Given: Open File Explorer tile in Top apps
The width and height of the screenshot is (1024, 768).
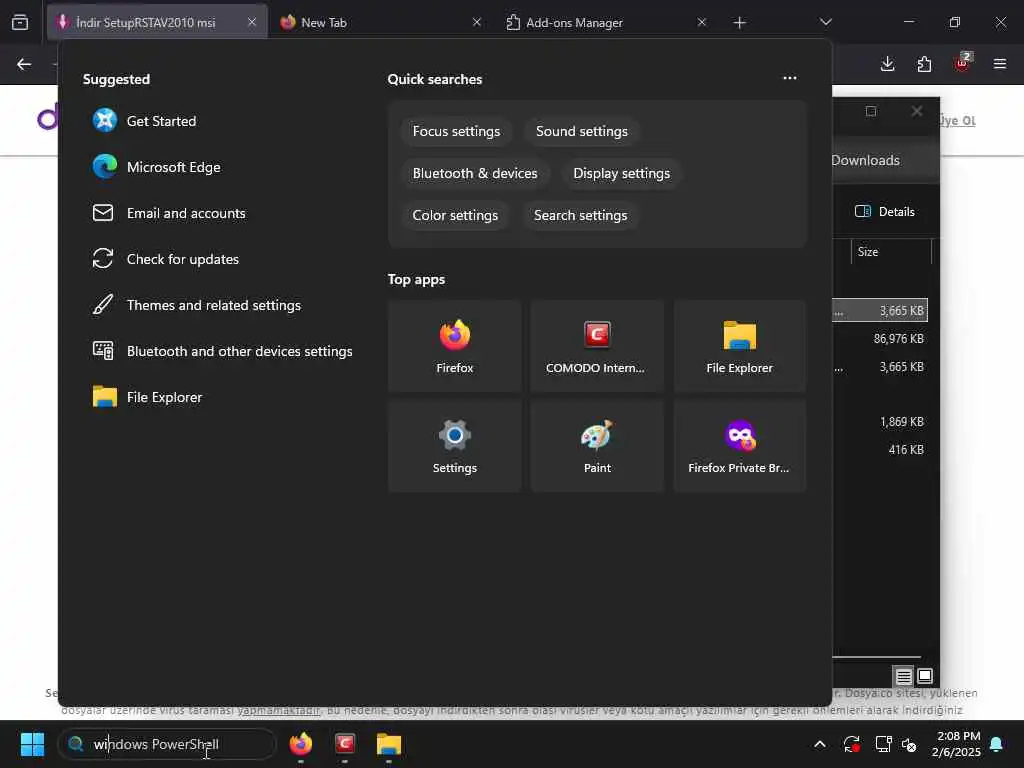Looking at the screenshot, I should click(739, 346).
